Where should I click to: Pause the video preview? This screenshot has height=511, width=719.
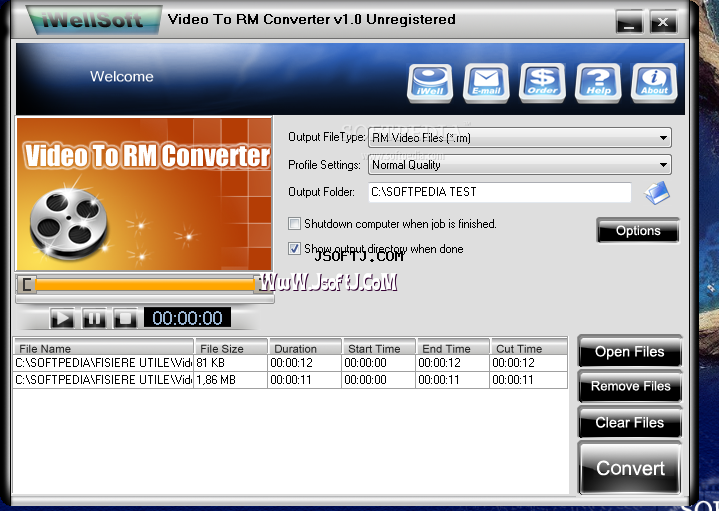(94, 318)
